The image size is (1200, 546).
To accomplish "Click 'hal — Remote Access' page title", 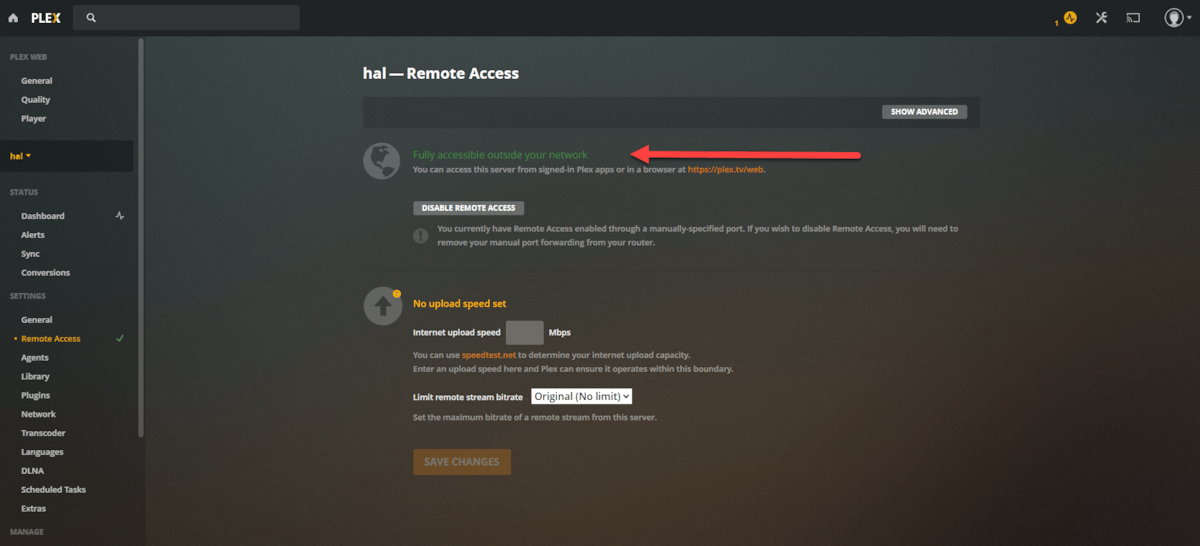I will (441, 74).
